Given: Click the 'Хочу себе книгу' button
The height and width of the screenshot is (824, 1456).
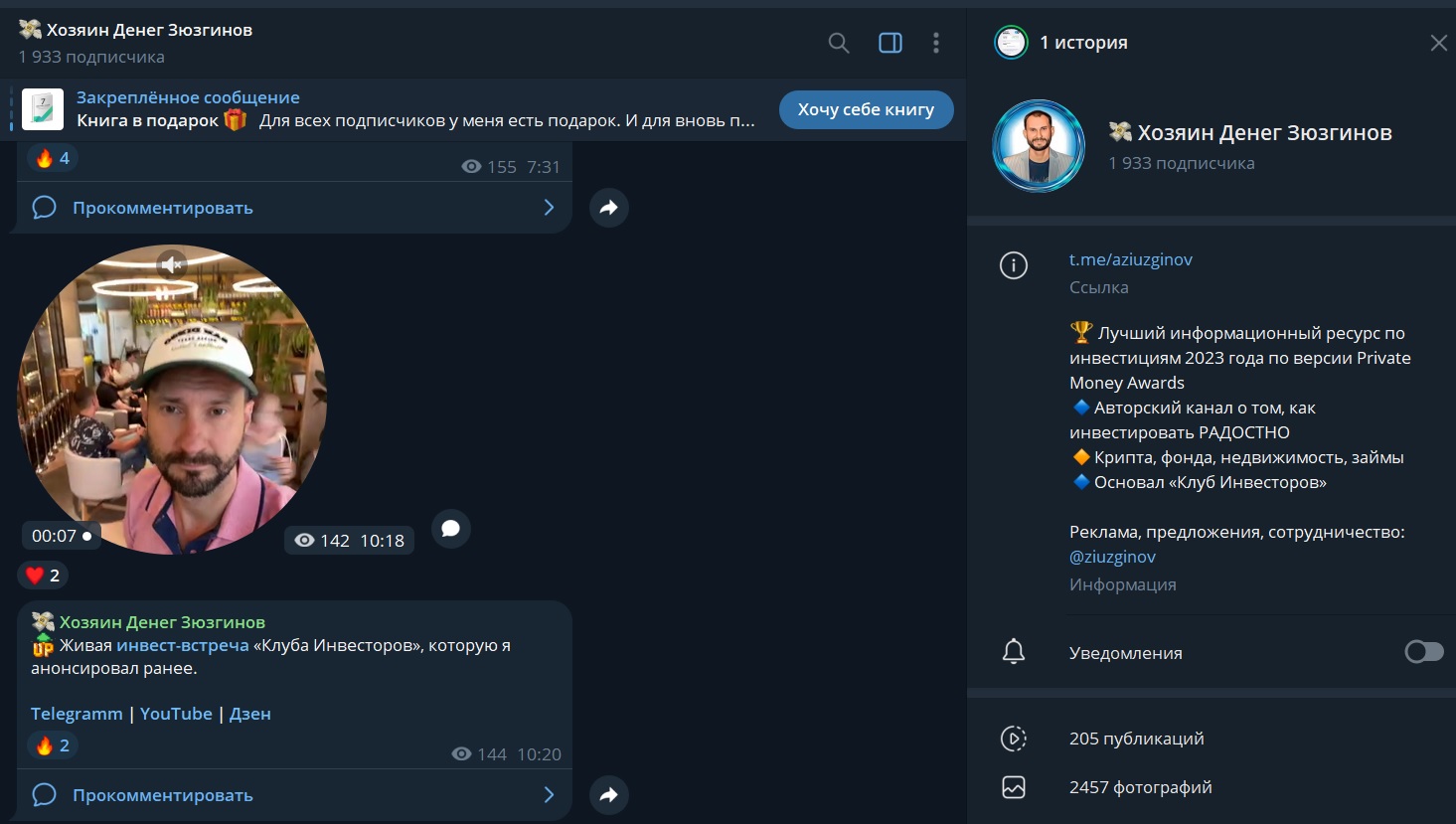Looking at the screenshot, I should click(866, 109).
